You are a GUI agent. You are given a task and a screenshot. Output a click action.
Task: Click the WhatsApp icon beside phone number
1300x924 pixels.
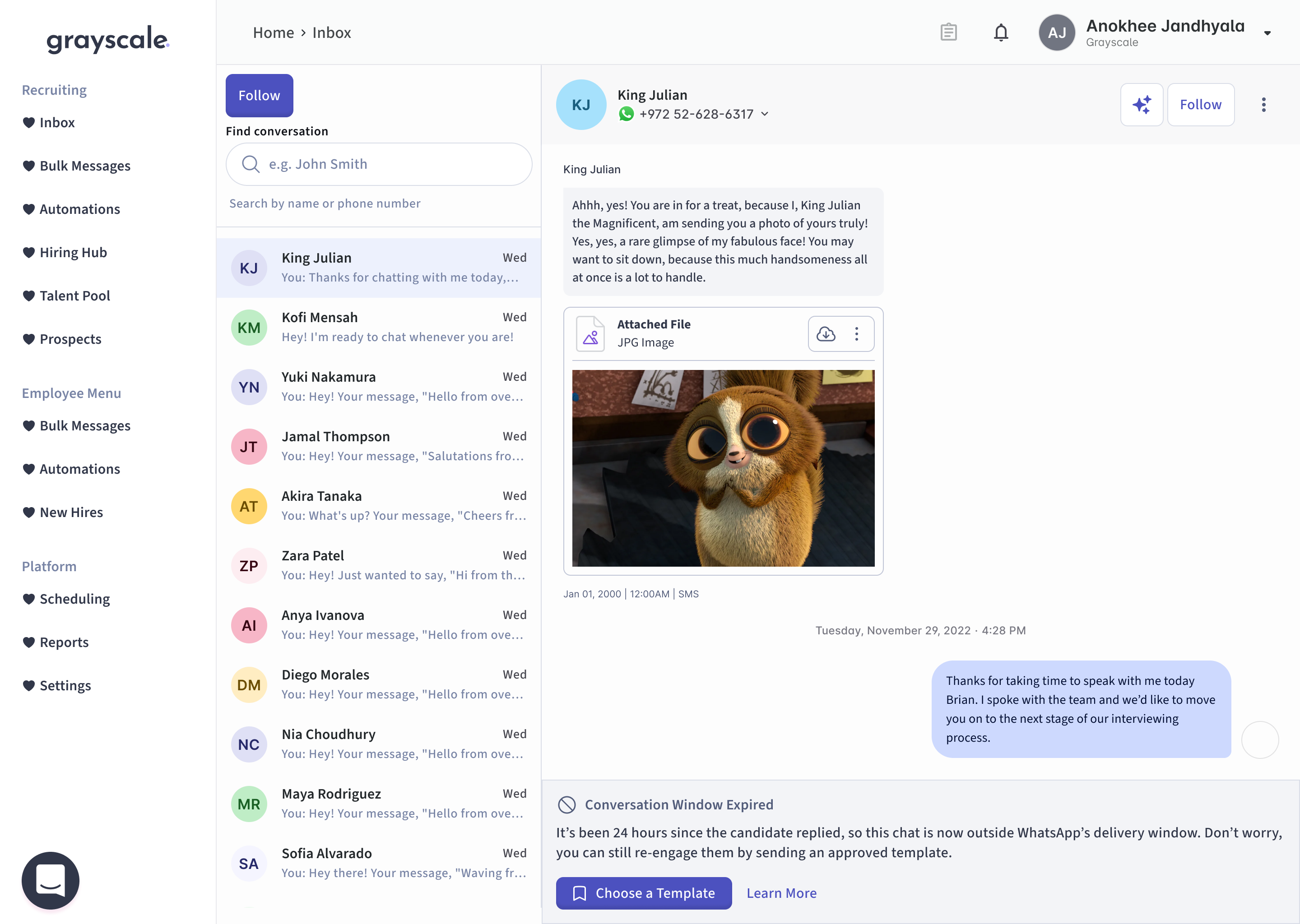pyautogui.click(x=626, y=114)
